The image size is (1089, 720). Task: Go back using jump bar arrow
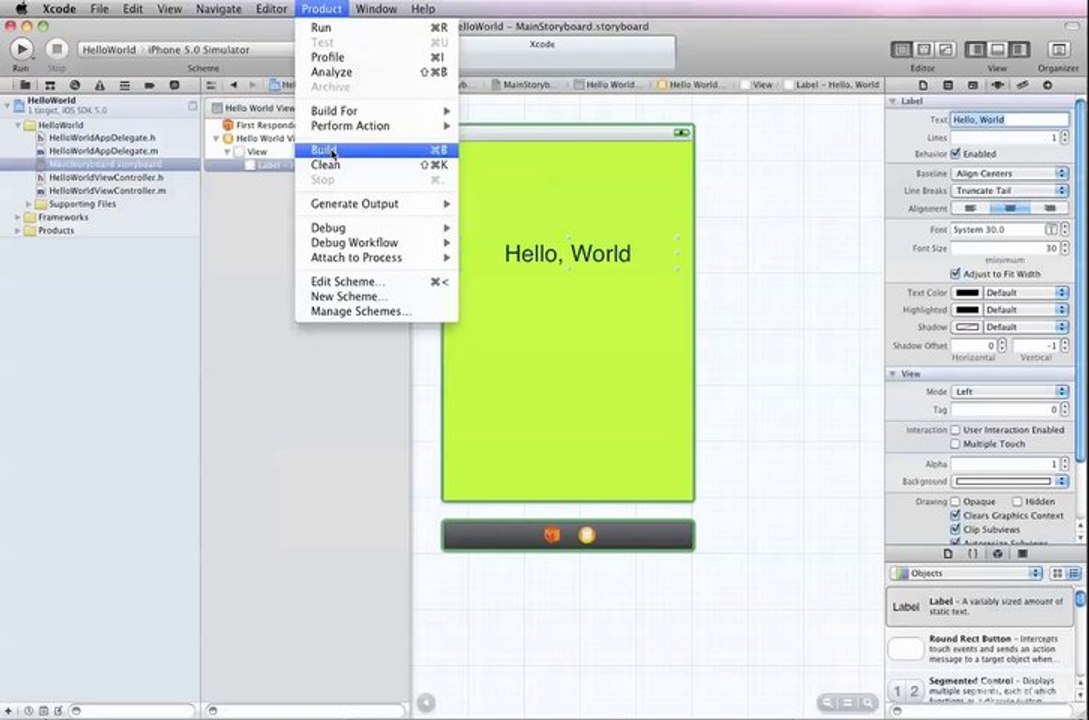[234, 85]
